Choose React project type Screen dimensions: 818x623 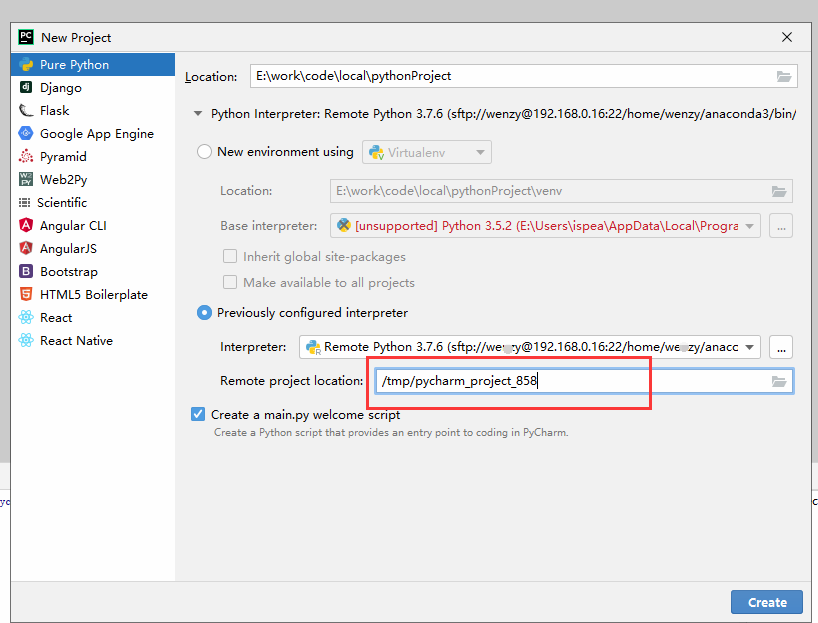(93, 317)
